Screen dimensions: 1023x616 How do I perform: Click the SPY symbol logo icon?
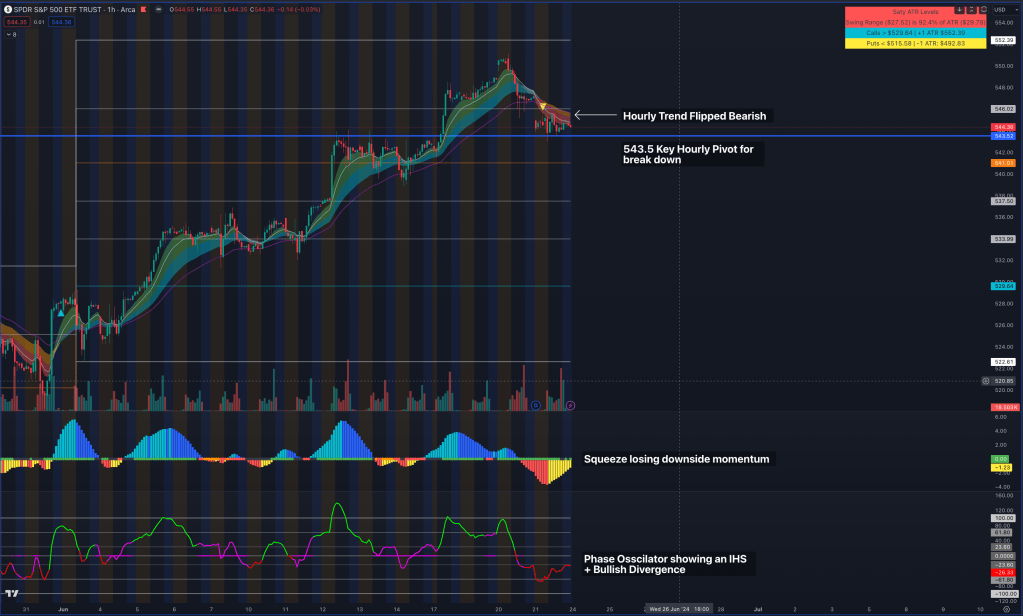(x=6, y=9)
